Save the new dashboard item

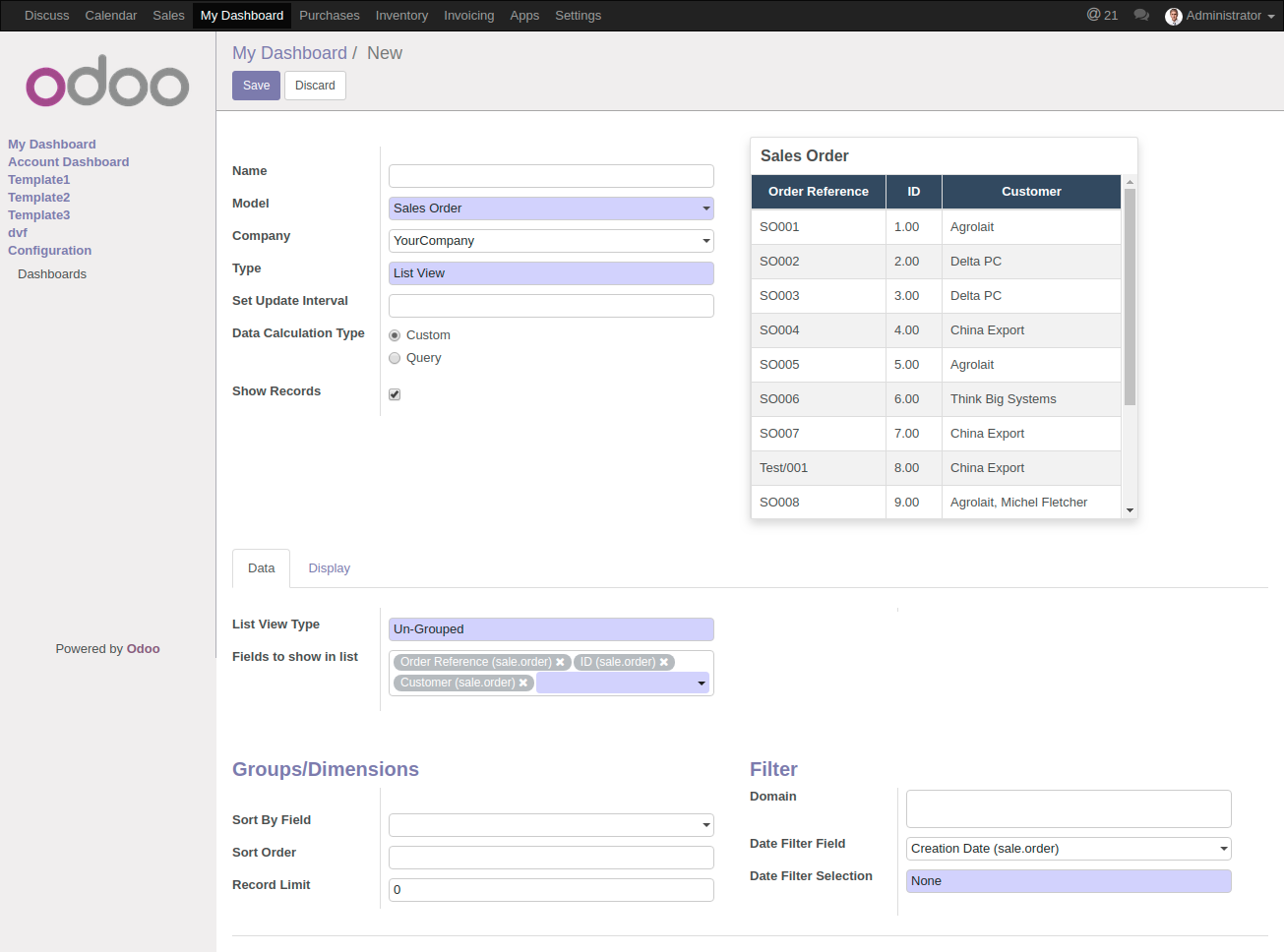click(x=256, y=86)
